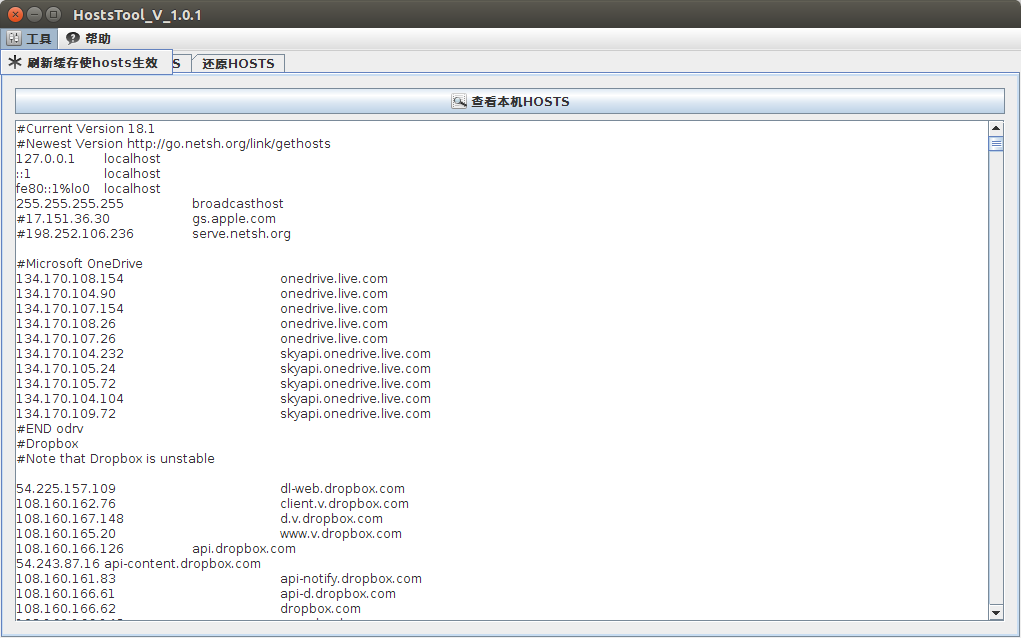The width and height of the screenshot is (1021, 638).
Task: Click the line '#Current Version 18.1'
Action: [86, 129]
